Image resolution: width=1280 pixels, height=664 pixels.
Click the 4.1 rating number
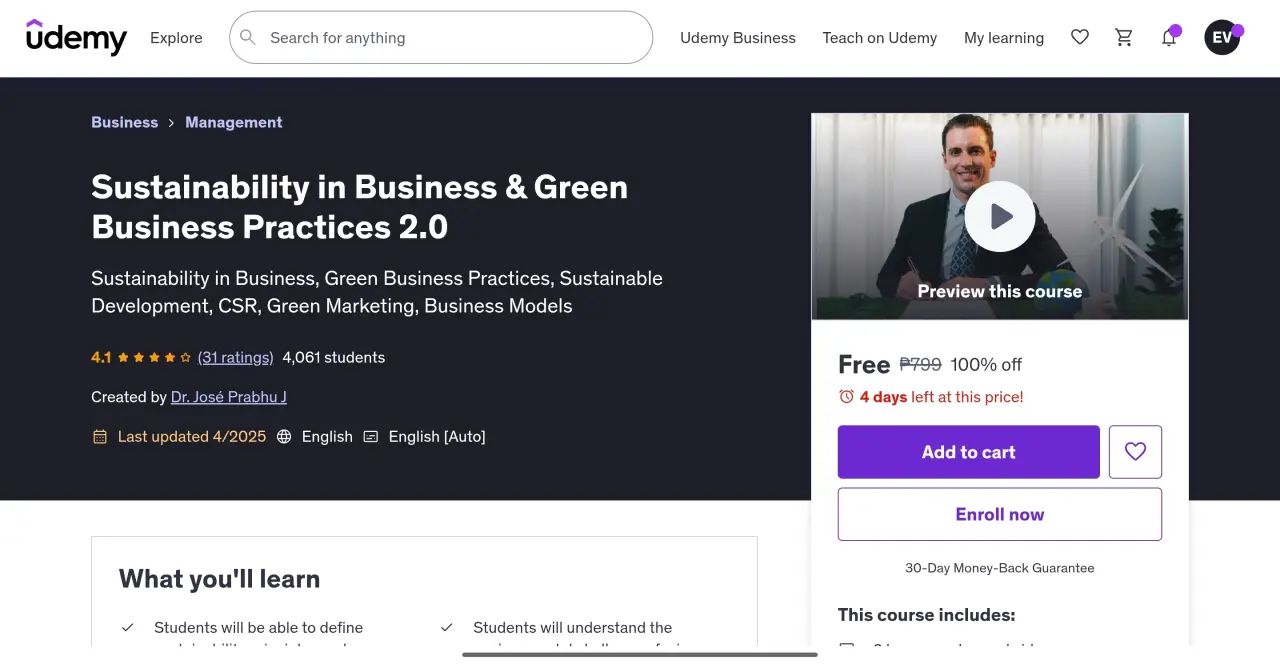click(101, 357)
